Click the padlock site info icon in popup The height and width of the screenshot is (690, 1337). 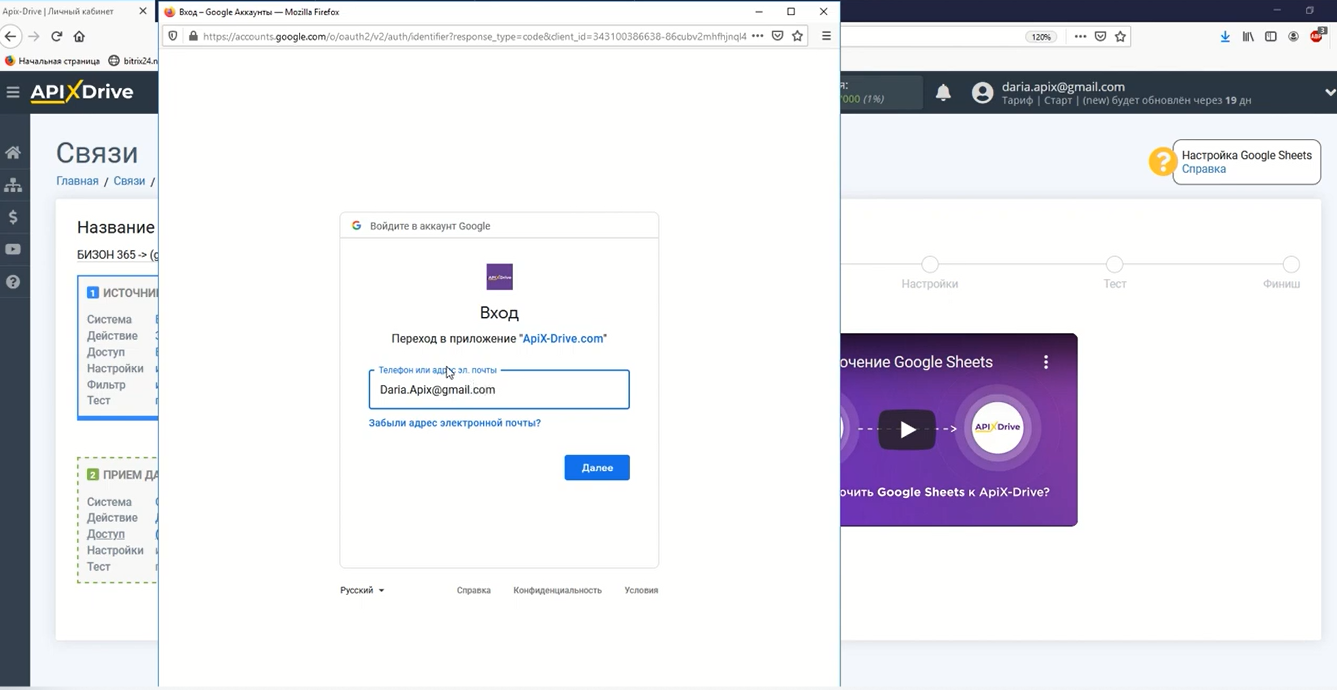(193, 36)
